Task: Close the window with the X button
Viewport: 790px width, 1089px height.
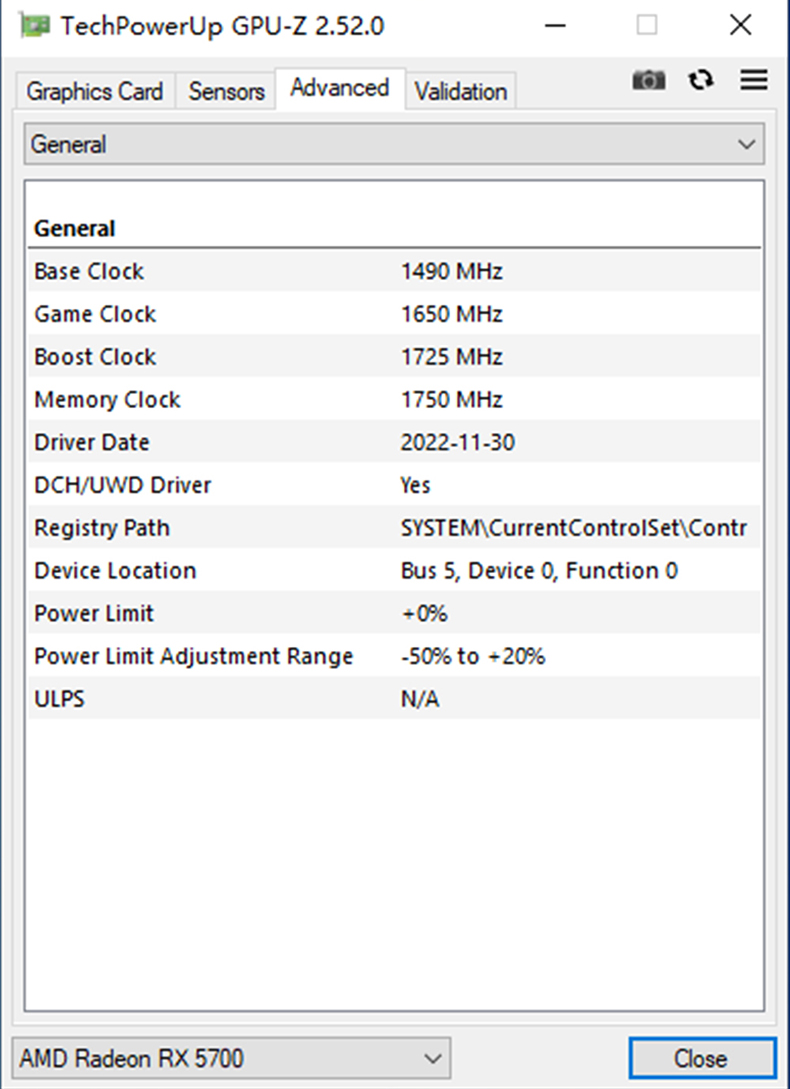Action: point(740,25)
